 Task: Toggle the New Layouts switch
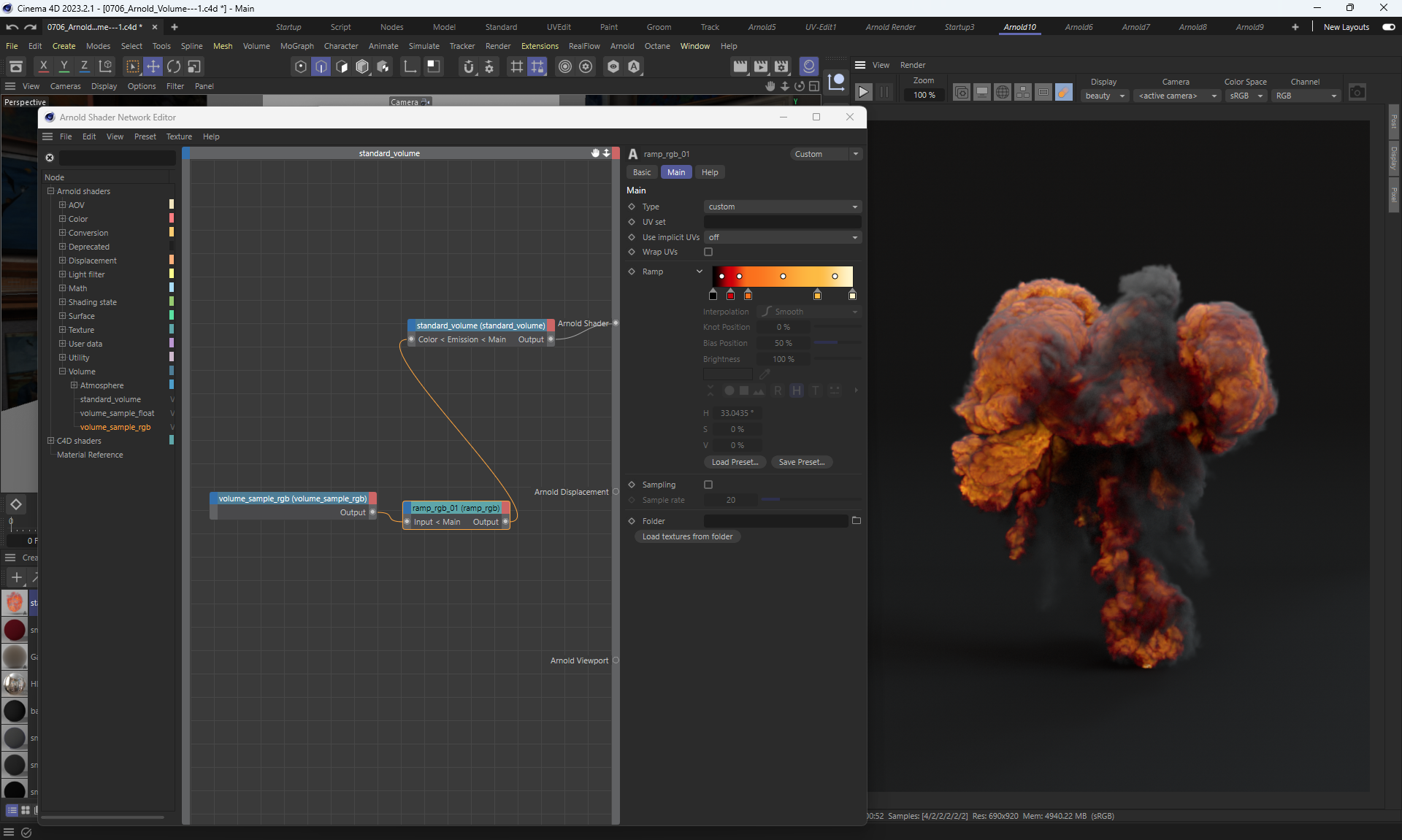[x=1389, y=27]
